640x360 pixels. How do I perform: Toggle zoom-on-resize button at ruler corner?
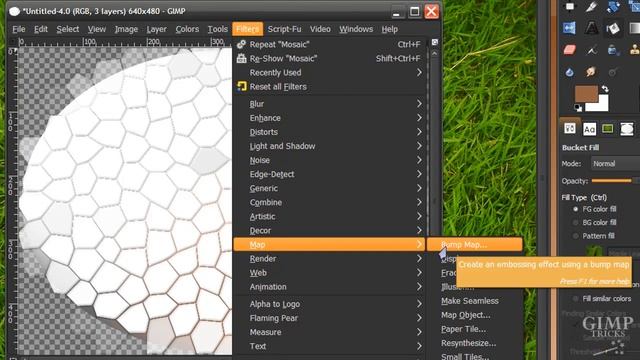(435, 42)
